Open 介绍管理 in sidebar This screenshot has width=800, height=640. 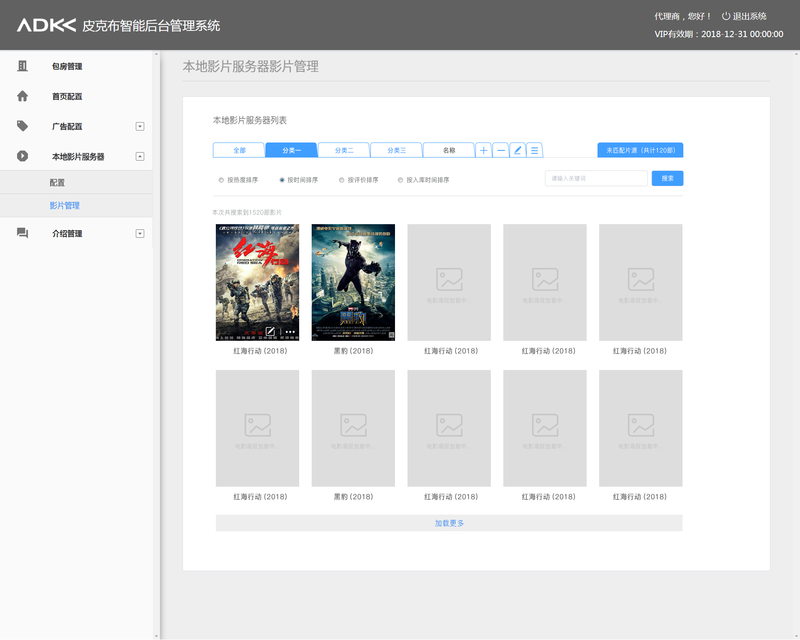pos(67,234)
